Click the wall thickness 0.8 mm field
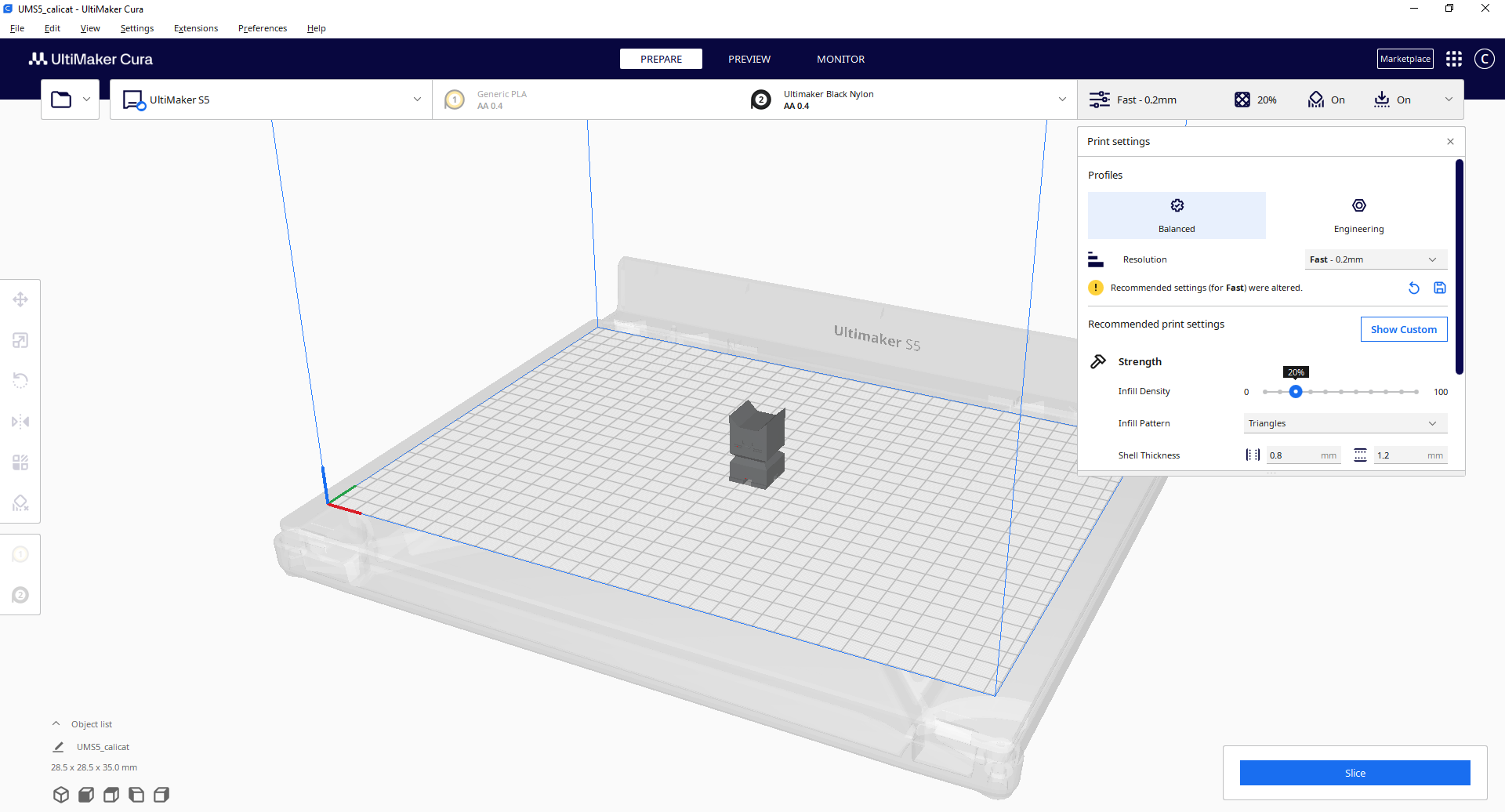The image size is (1505, 812). tap(1304, 455)
